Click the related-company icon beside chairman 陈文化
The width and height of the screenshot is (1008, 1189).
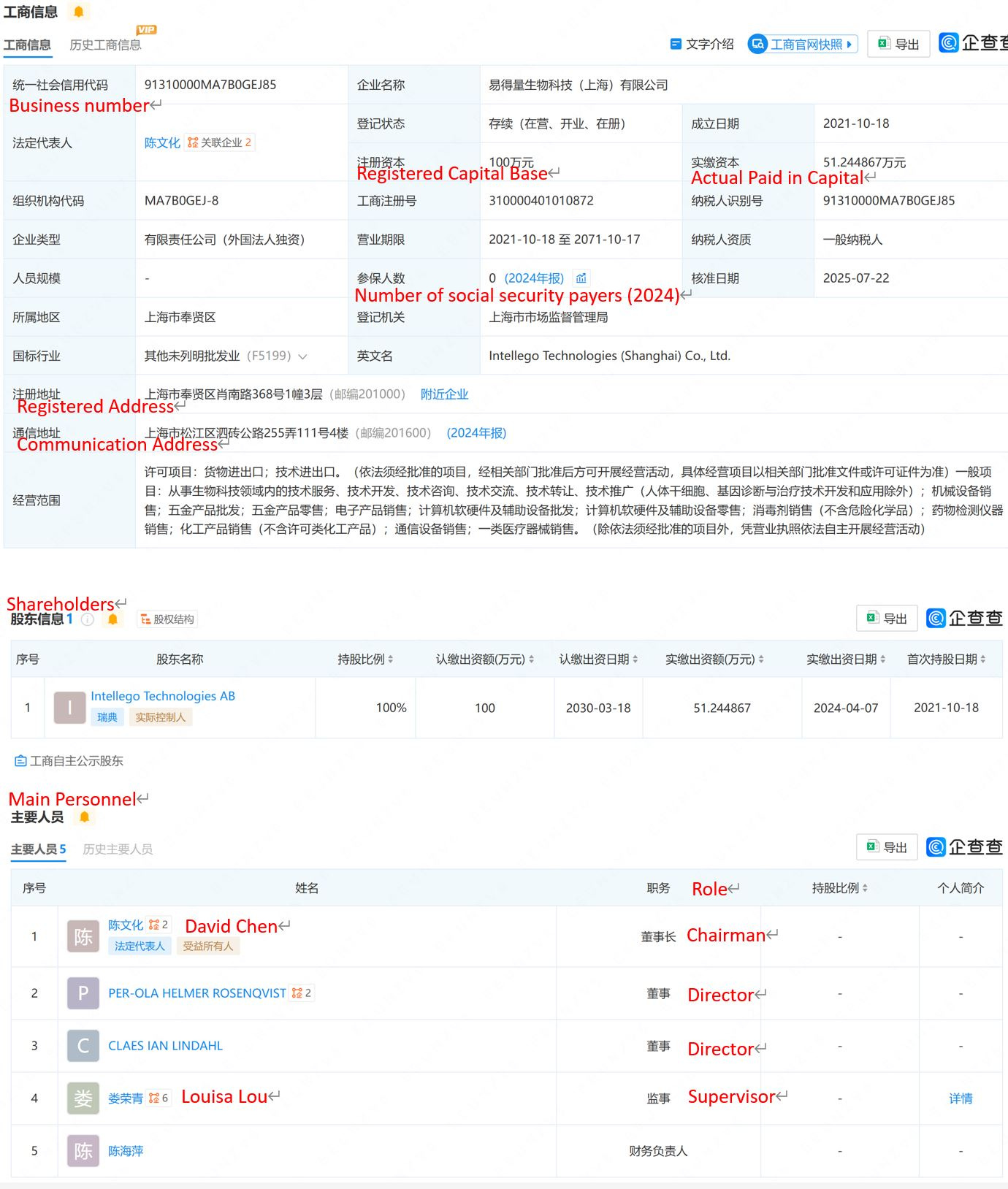coord(158,925)
